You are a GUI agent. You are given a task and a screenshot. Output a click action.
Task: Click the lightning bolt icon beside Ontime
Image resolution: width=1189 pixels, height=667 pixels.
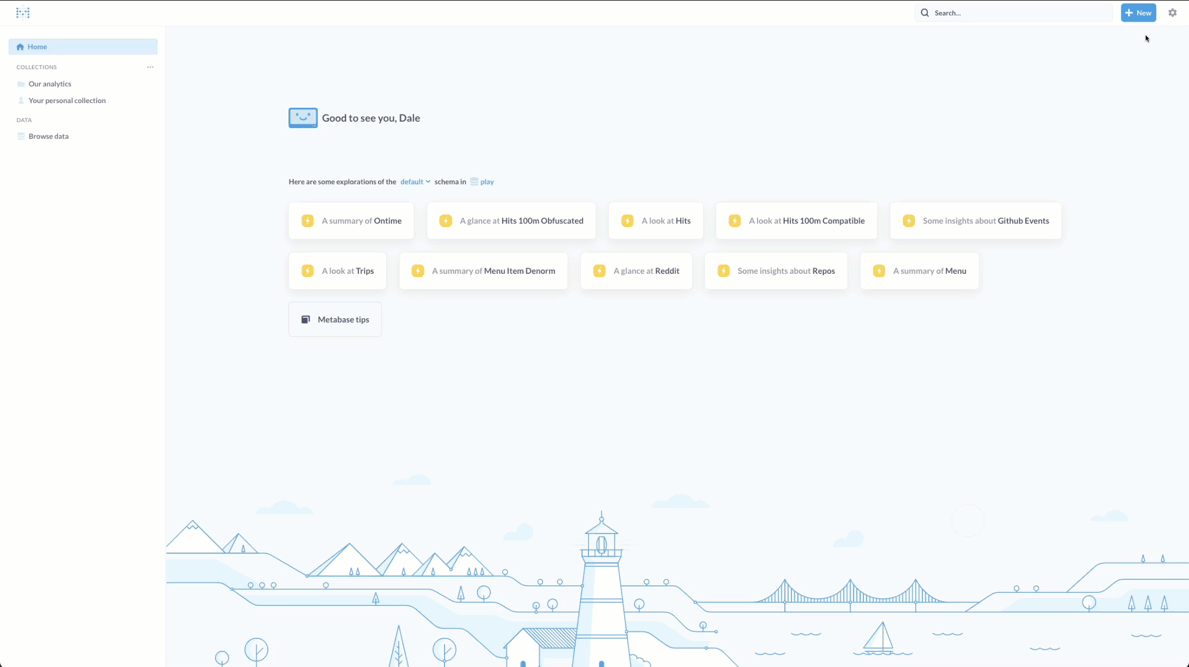tap(308, 221)
